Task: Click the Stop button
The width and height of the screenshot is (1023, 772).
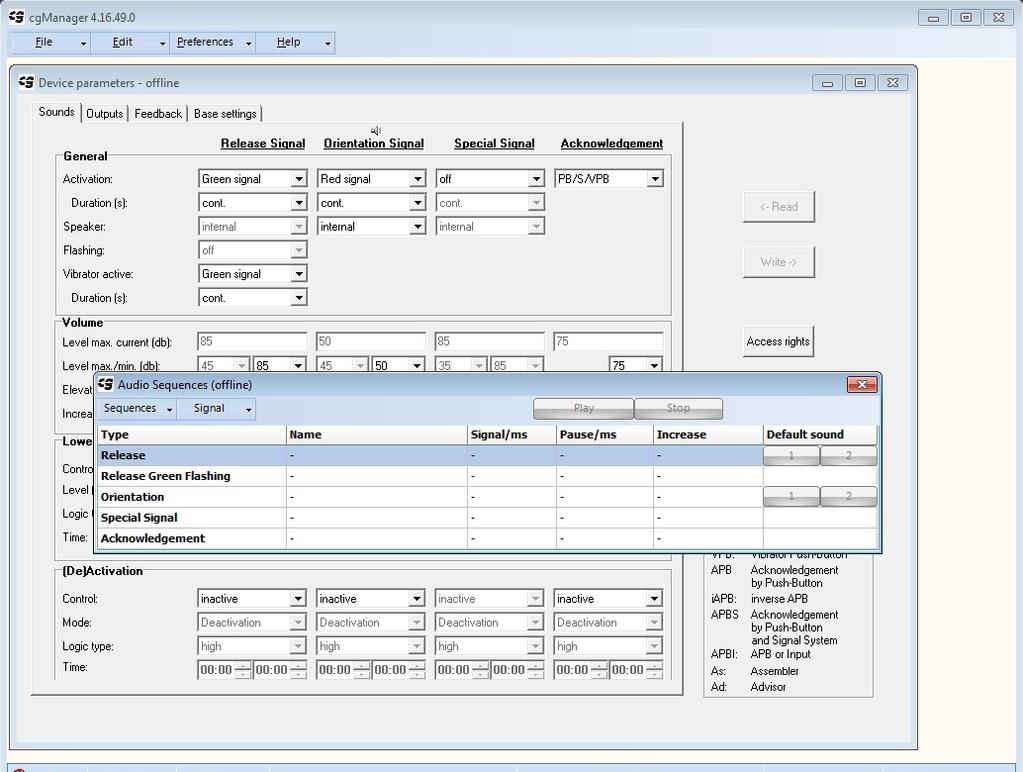Action: coord(678,408)
